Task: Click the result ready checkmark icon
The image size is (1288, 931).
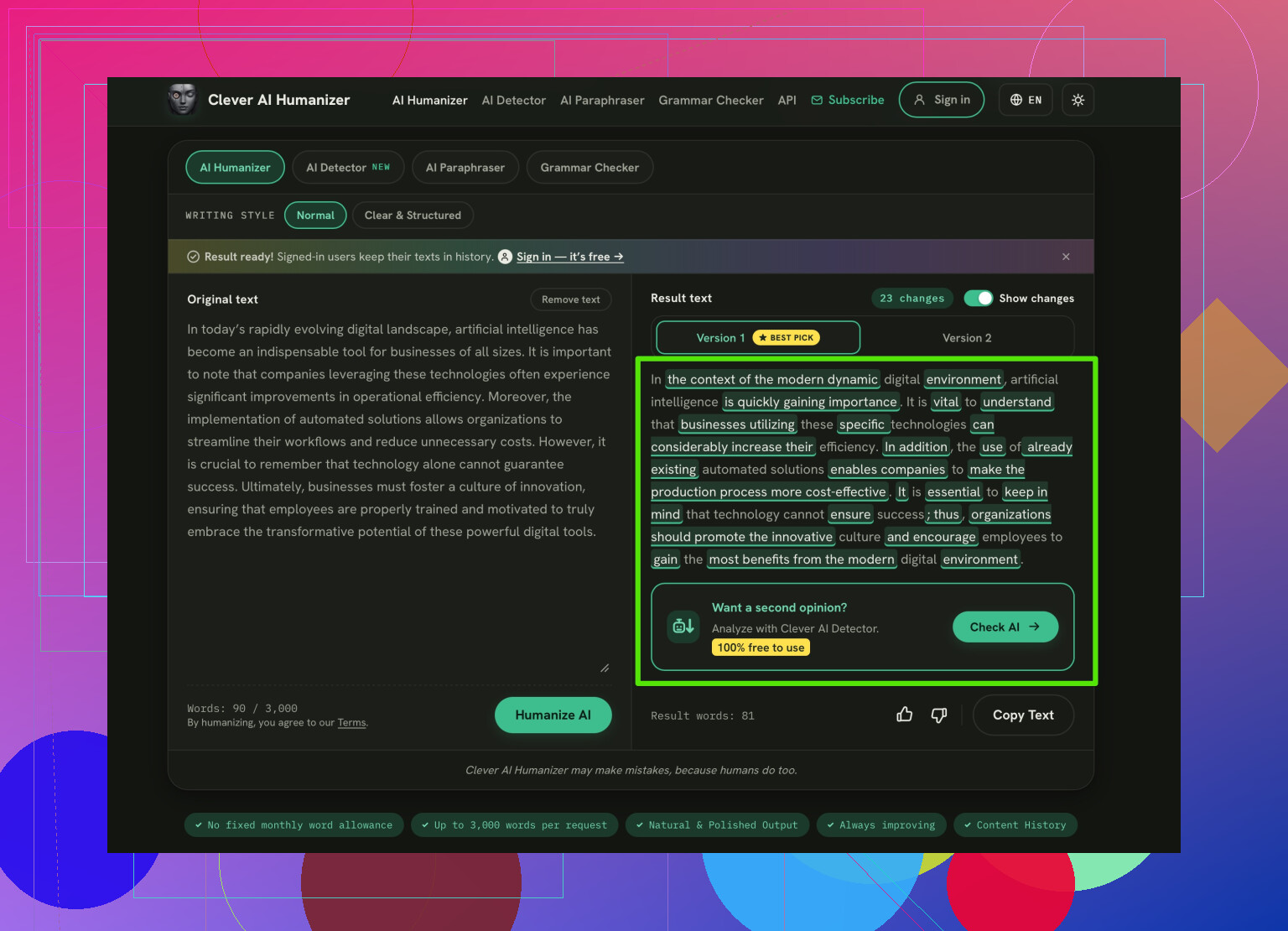Action: (x=193, y=257)
